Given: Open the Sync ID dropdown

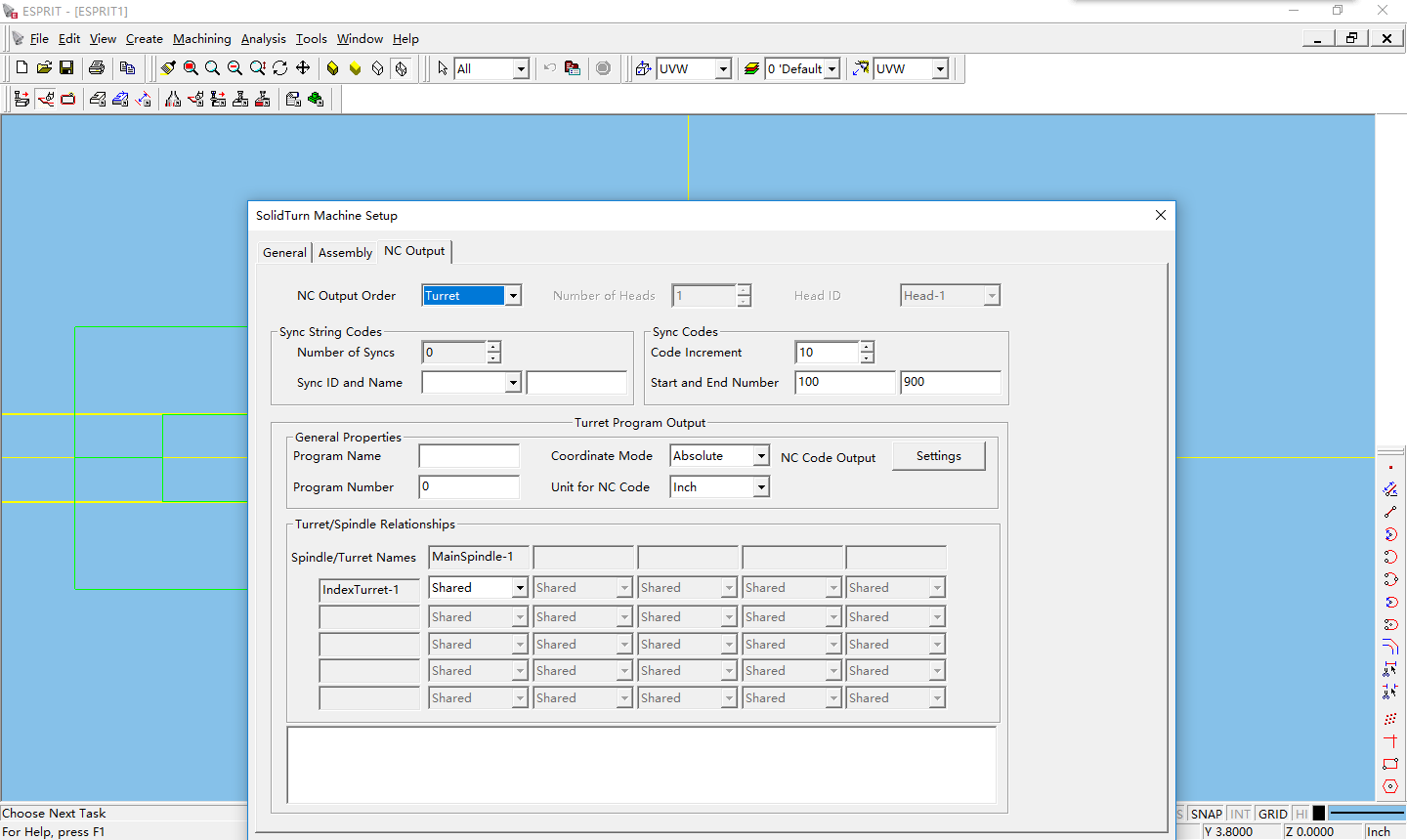Looking at the screenshot, I should click(513, 383).
